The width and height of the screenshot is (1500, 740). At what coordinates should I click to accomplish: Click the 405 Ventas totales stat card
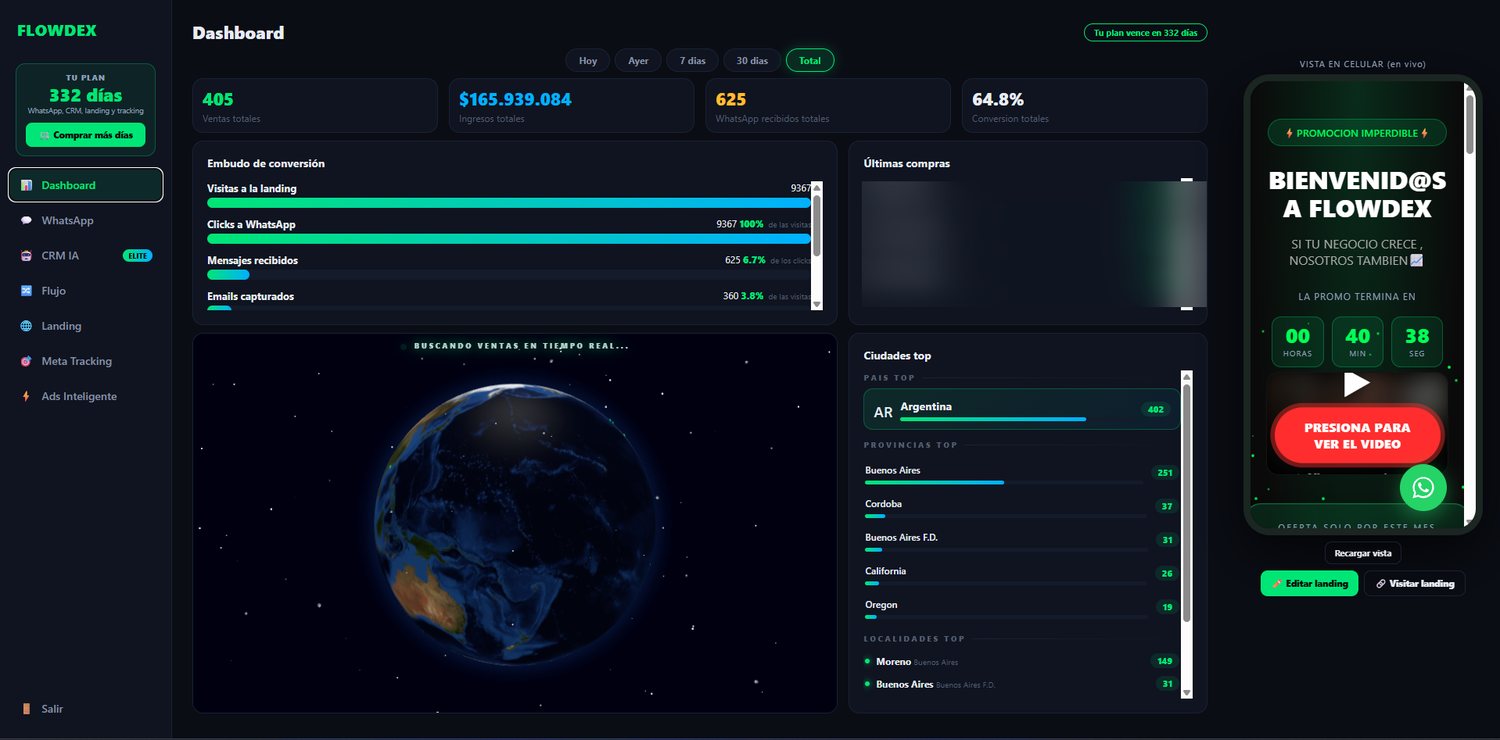point(315,105)
